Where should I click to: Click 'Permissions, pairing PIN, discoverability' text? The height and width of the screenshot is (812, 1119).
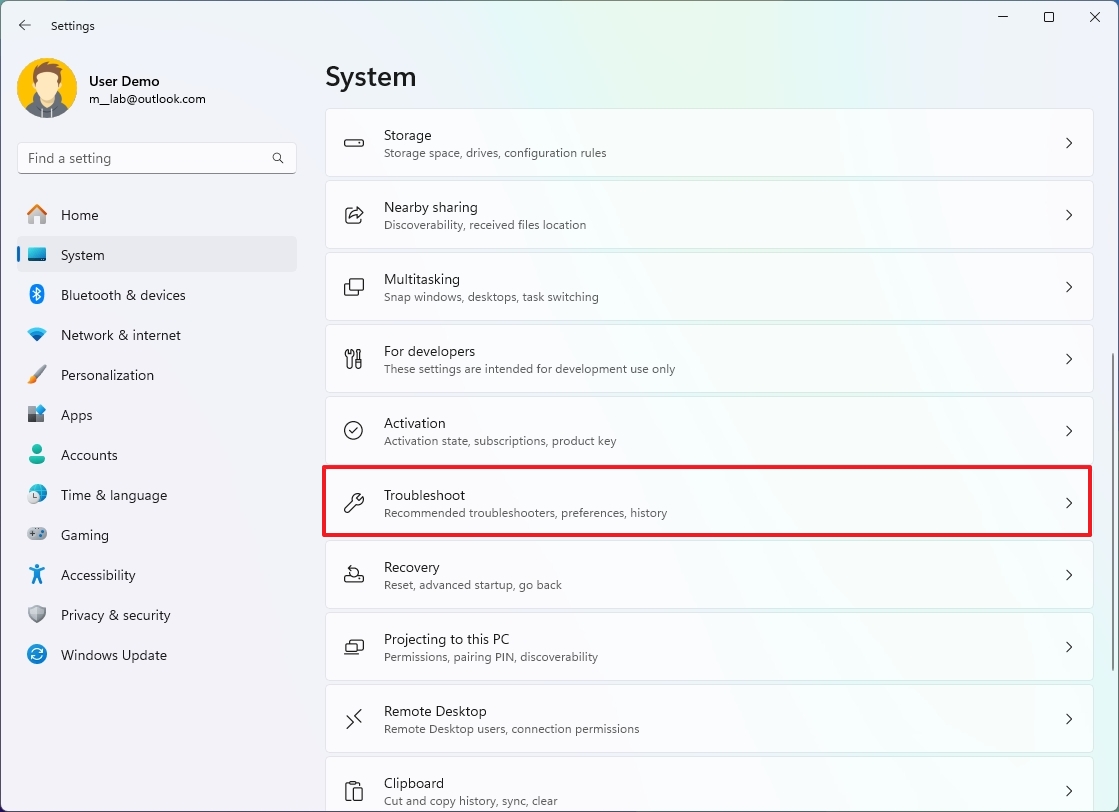coord(491,657)
